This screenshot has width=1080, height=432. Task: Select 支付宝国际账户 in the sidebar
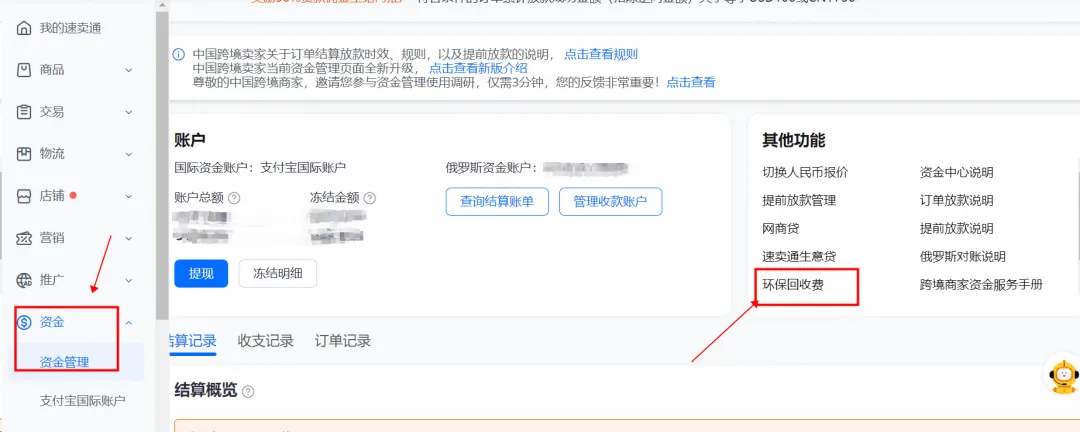point(83,401)
